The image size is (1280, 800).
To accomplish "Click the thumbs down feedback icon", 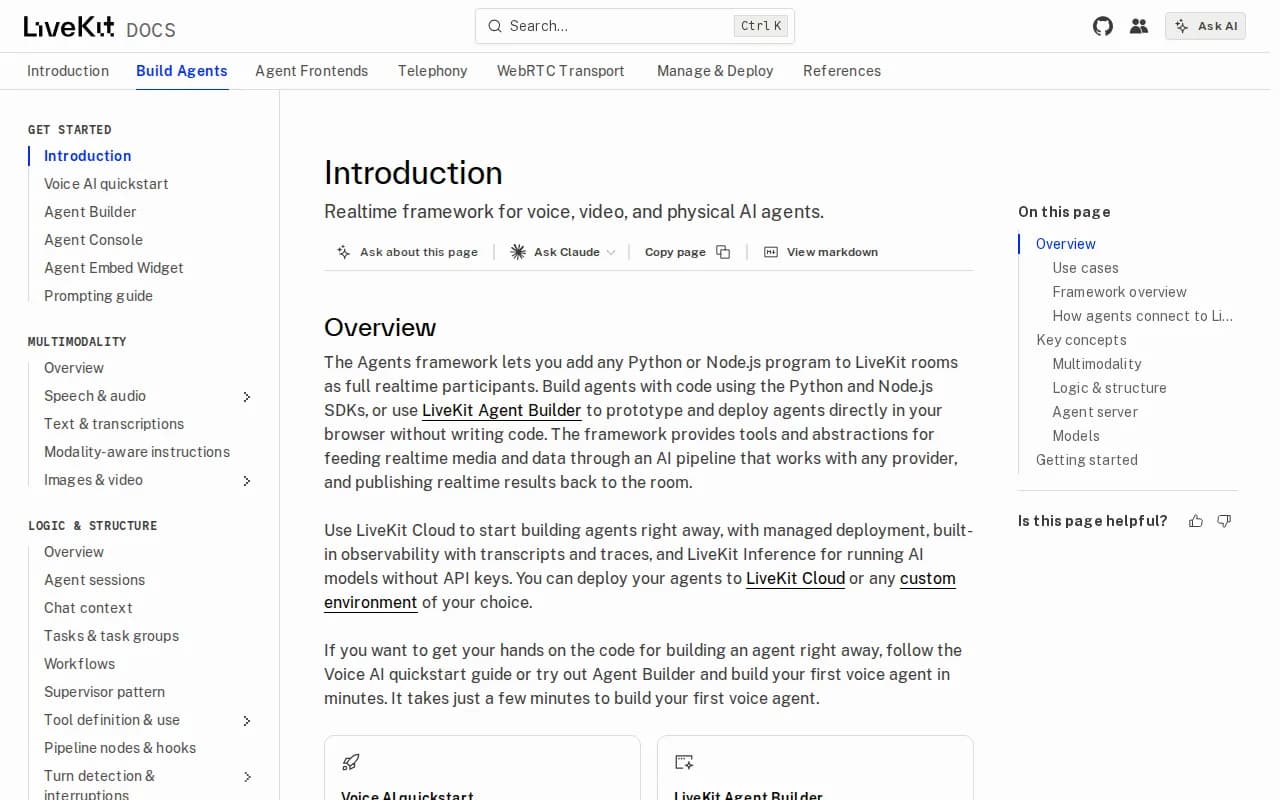I will pos(1224,521).
